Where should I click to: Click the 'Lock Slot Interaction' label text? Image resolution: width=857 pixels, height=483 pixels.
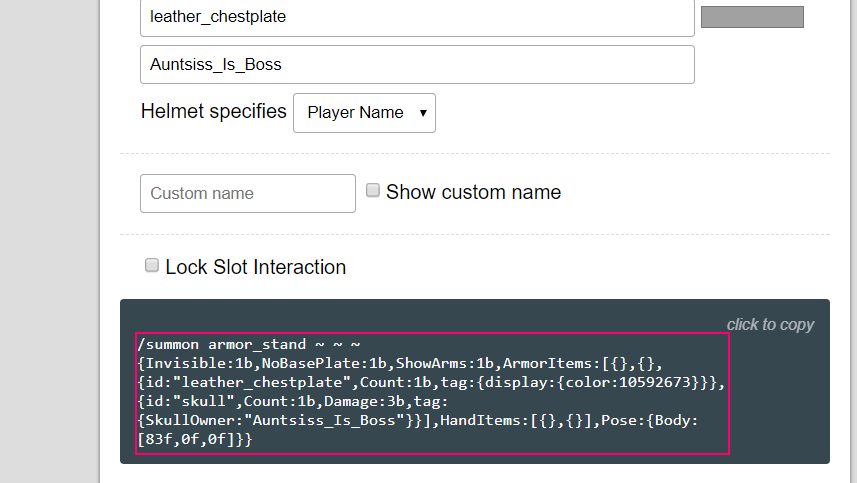coord(256,267)
